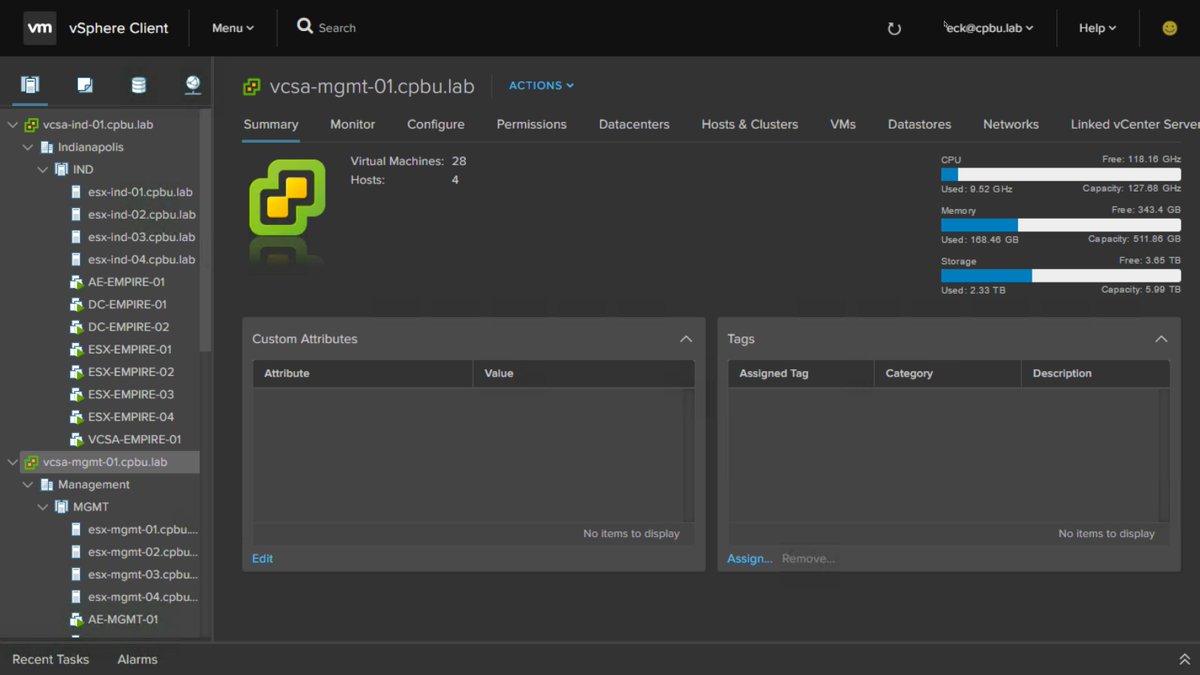1200x675 pixels.
Task: Click the inventory tree scrollbar
Action: [x=206, y=230]
